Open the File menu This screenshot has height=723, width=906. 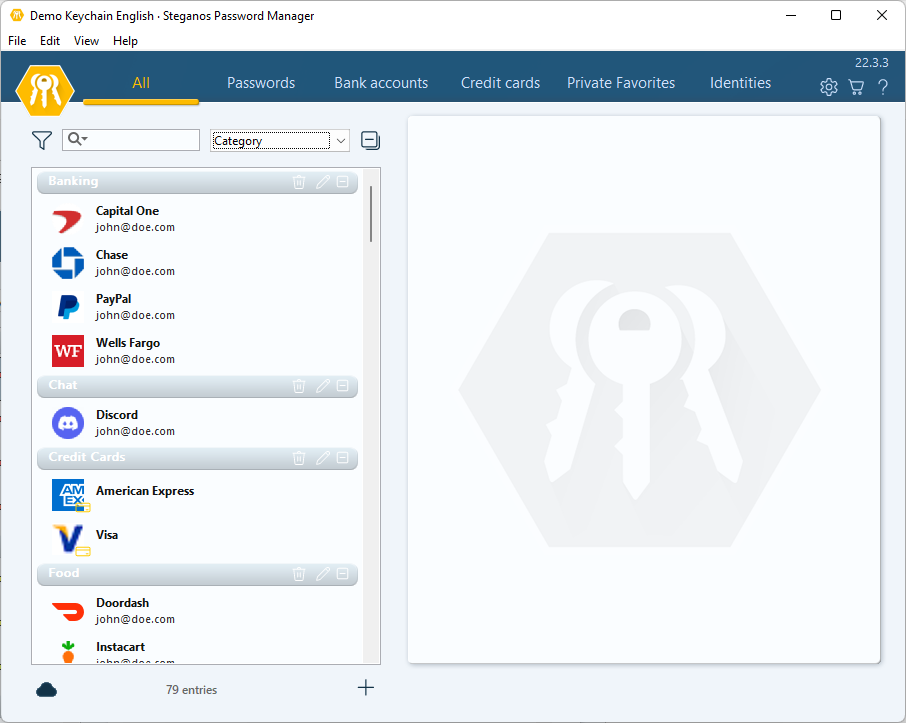click(x=17, y=40)
